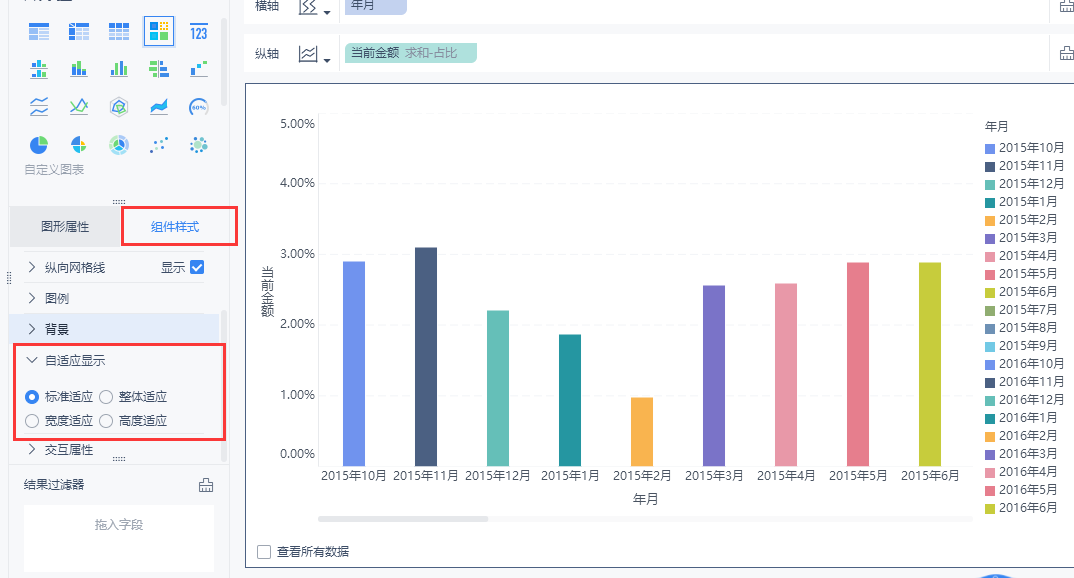Select the radar chart type icon
Image resolution: width=1074 pixels, height=578 pixels.
(x=119, y=107)
